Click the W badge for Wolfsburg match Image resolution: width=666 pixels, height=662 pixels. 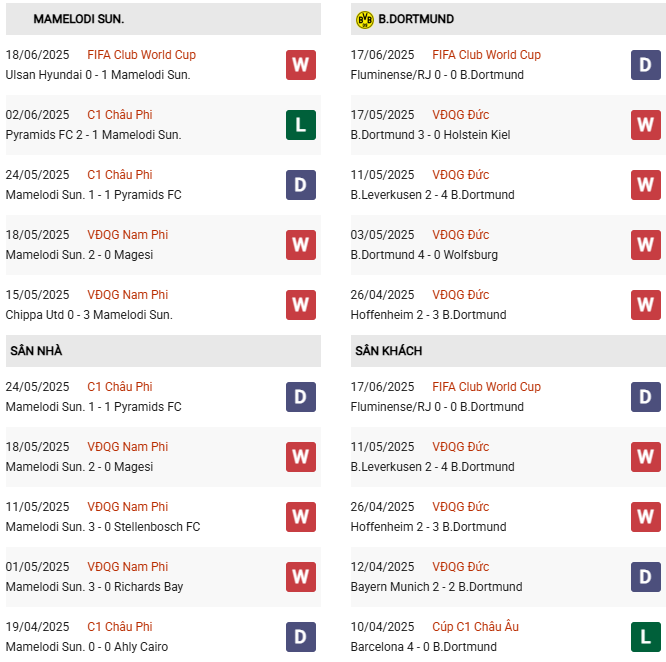(646, 245)
